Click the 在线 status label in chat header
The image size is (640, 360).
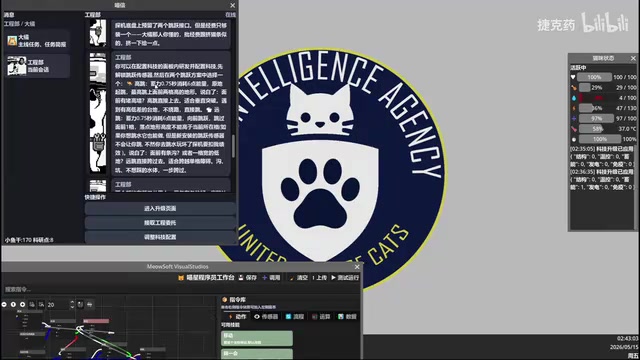[231, 15]
